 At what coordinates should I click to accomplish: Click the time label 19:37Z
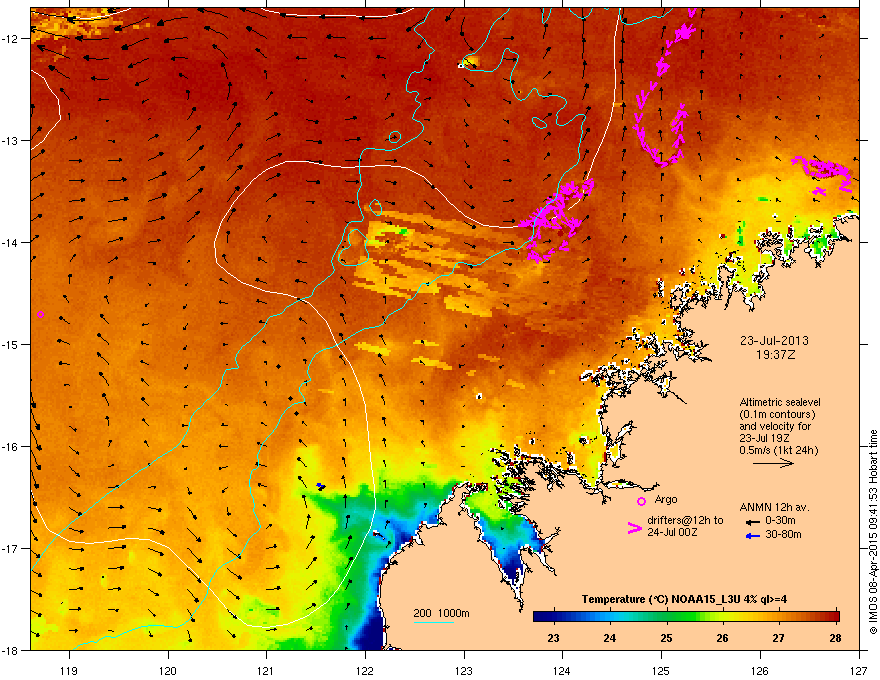775,355
